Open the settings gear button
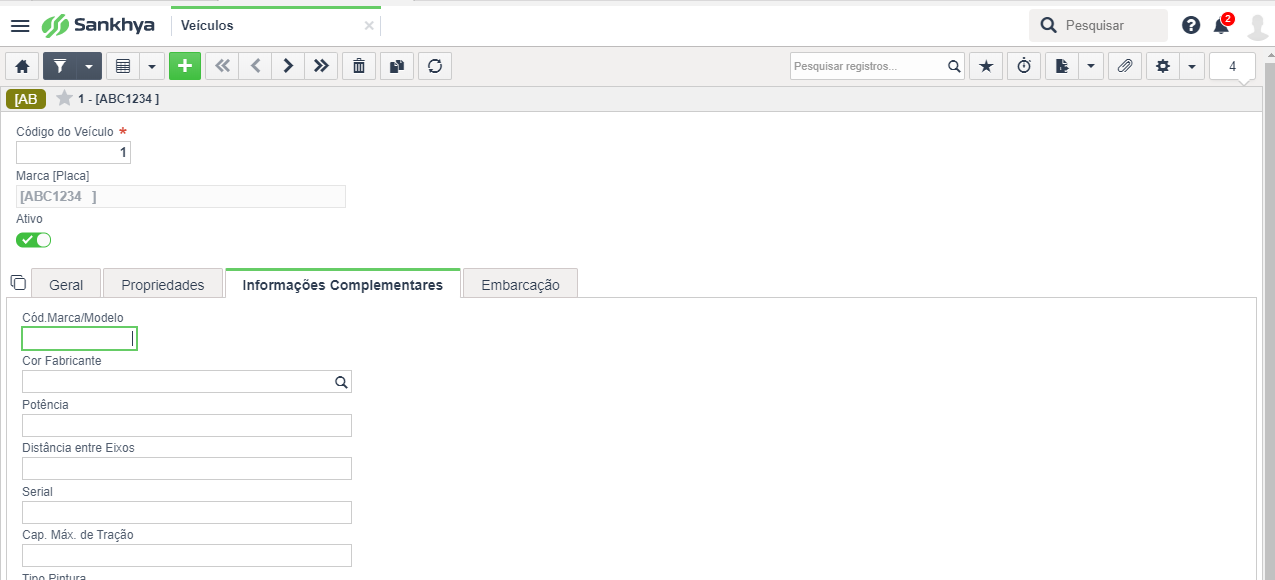 pyautogui.click(x=1162, y=66)
